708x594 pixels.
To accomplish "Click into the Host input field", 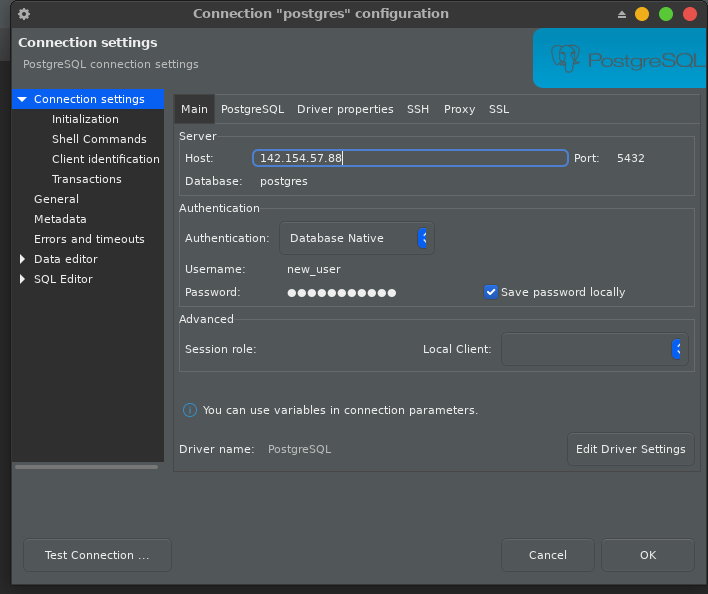I will (410, 158).
